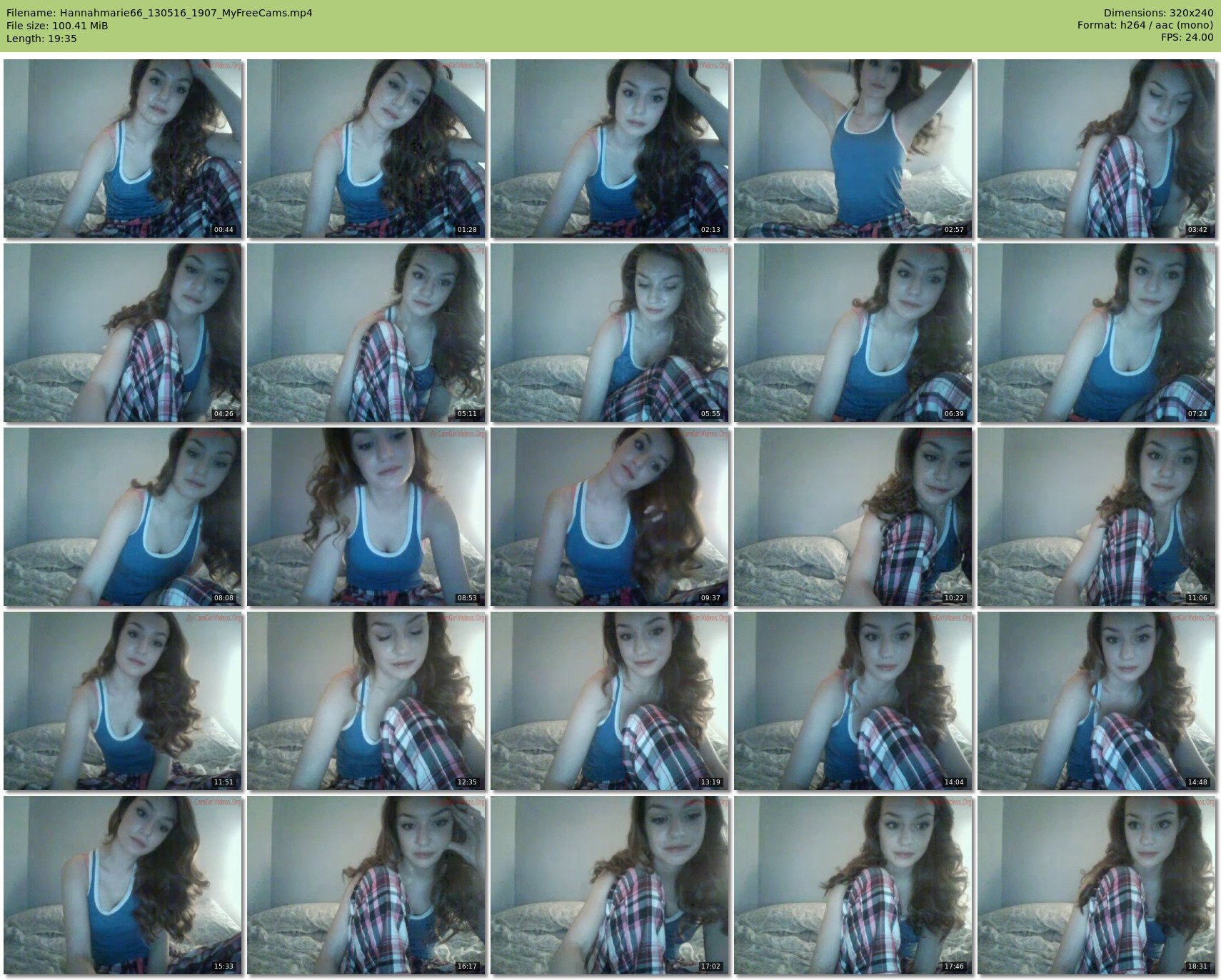Click the frame stamped 11:51

pyautogui.click(x=123, y=701)
